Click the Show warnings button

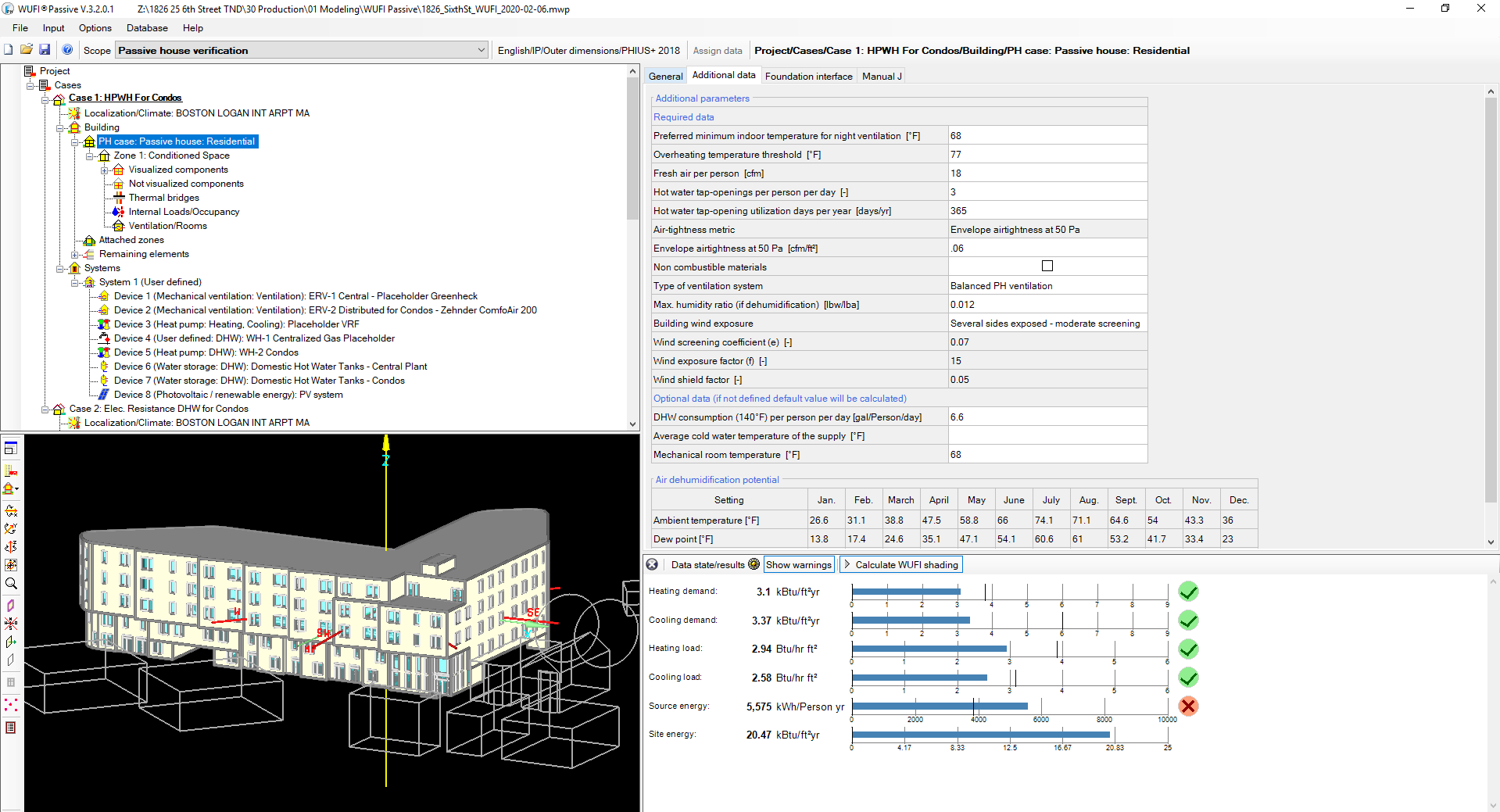(x=798, y=564)
